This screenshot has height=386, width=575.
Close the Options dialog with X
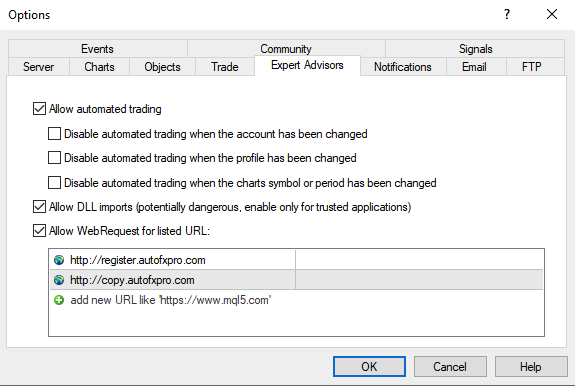tap(552, 14)
